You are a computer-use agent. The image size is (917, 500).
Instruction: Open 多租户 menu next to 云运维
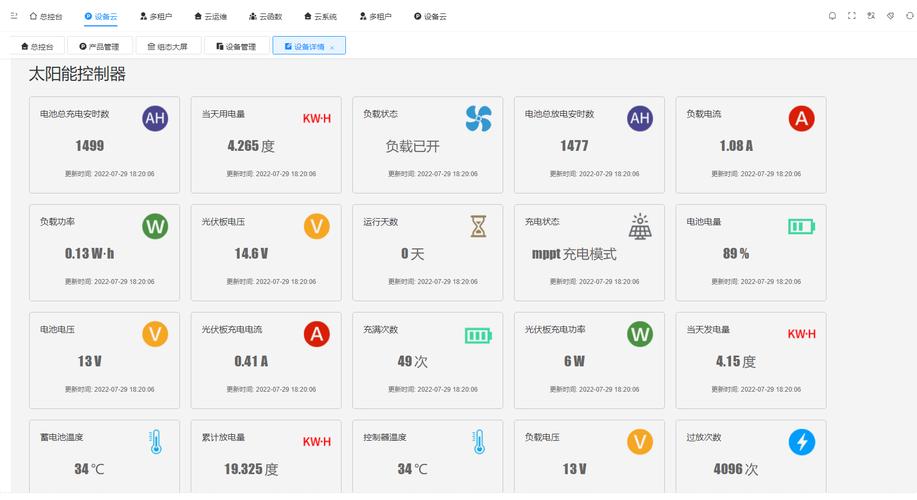156,16
